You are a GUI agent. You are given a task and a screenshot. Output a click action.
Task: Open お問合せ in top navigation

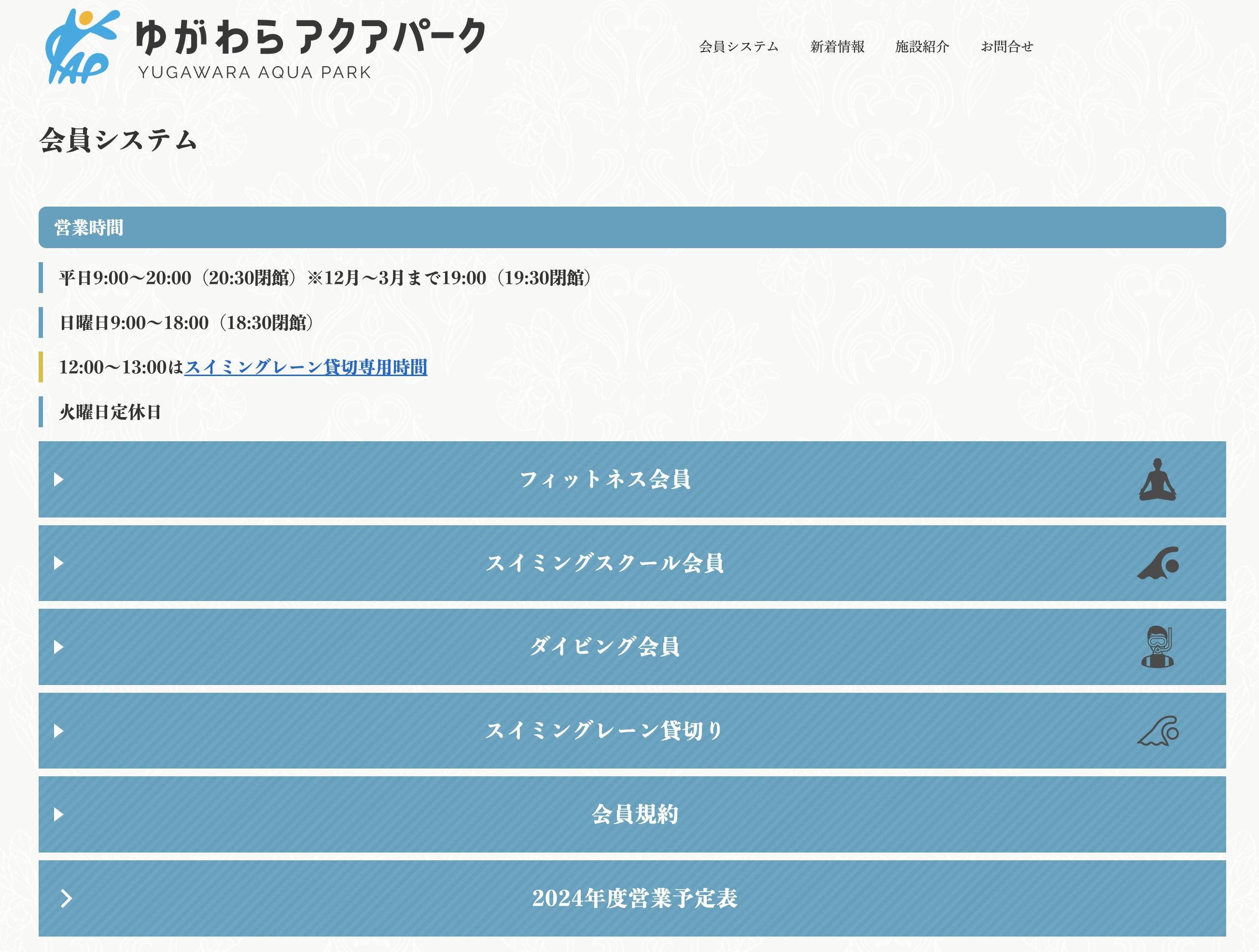1007,47
